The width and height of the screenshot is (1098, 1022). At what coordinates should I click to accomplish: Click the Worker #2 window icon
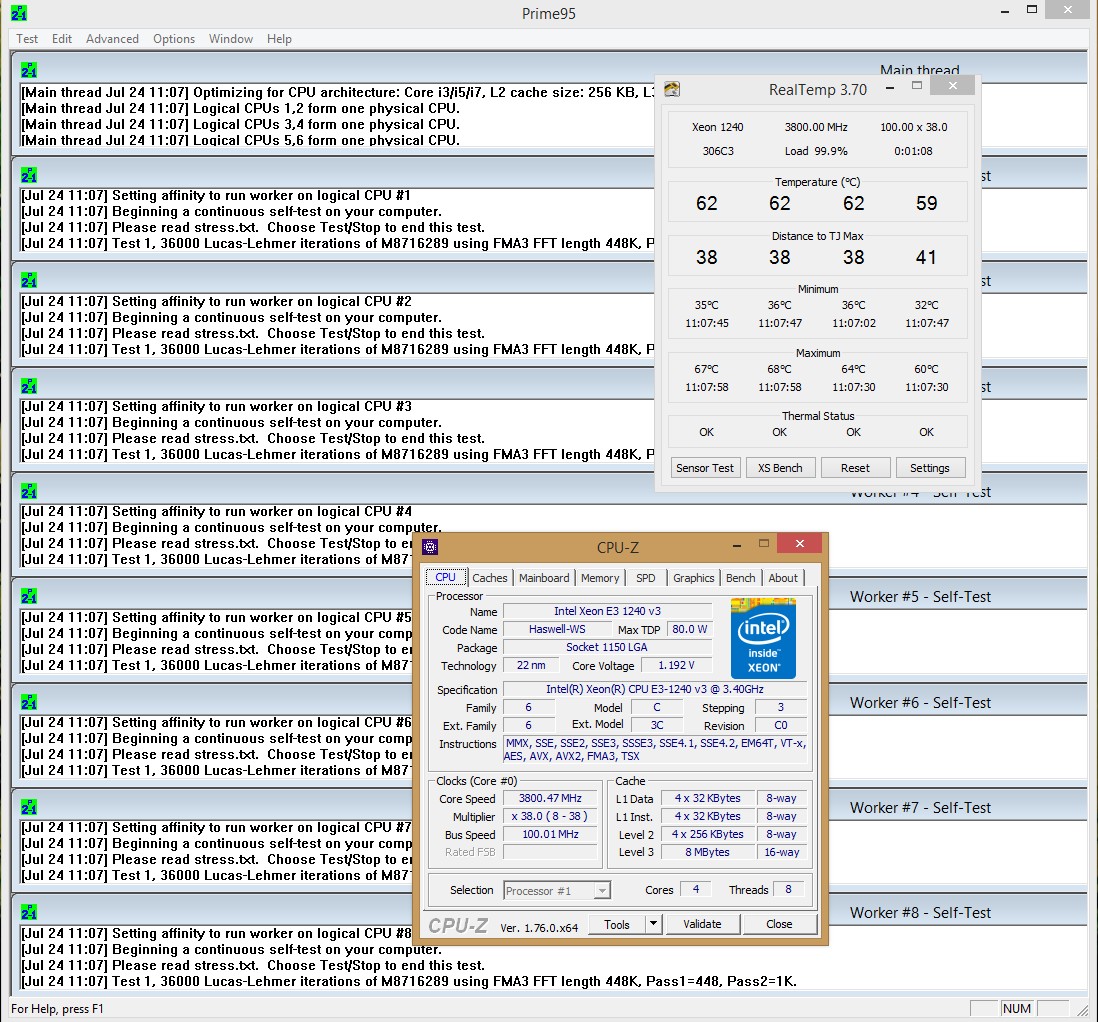29,280
